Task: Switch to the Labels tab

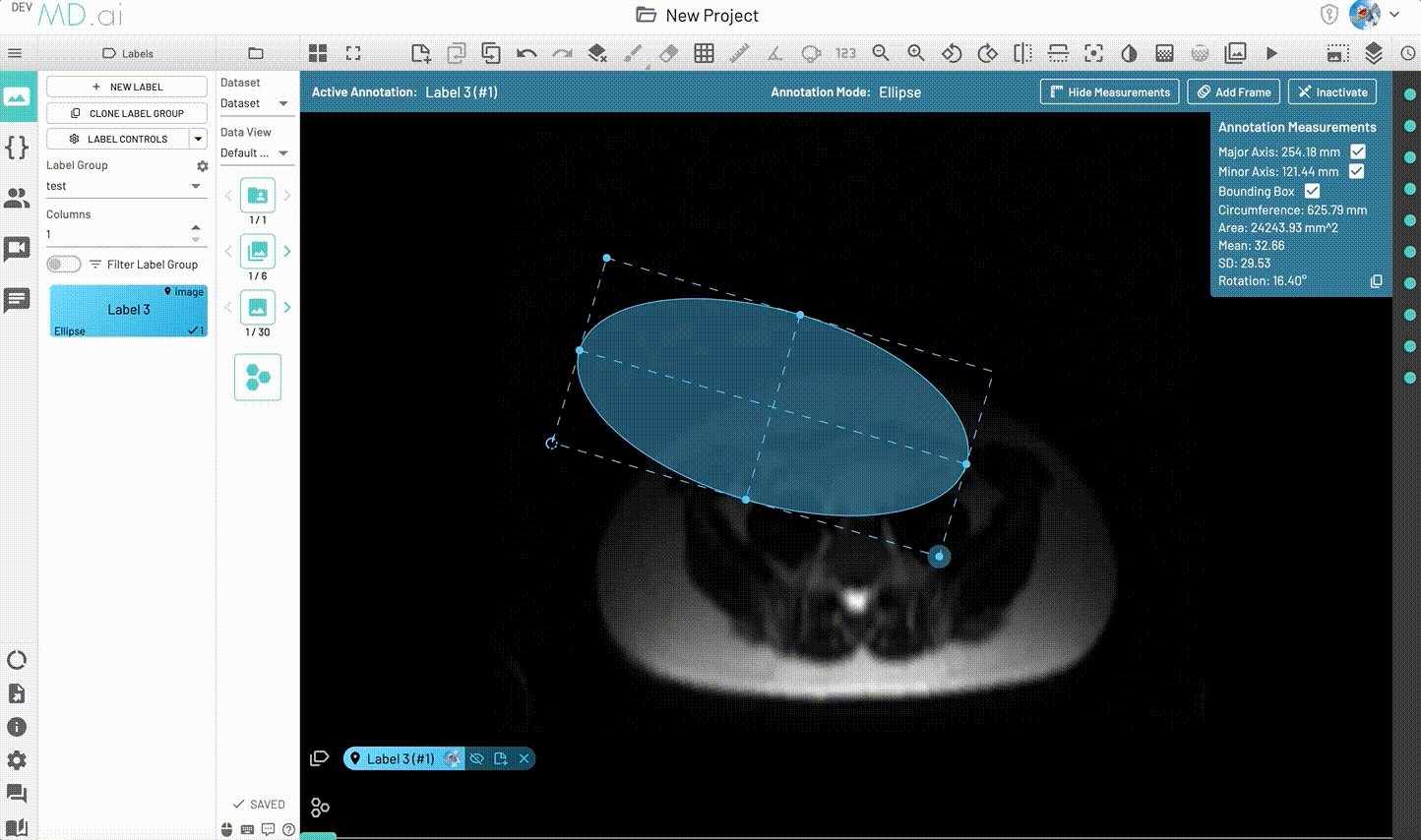Action: (128, 53)
